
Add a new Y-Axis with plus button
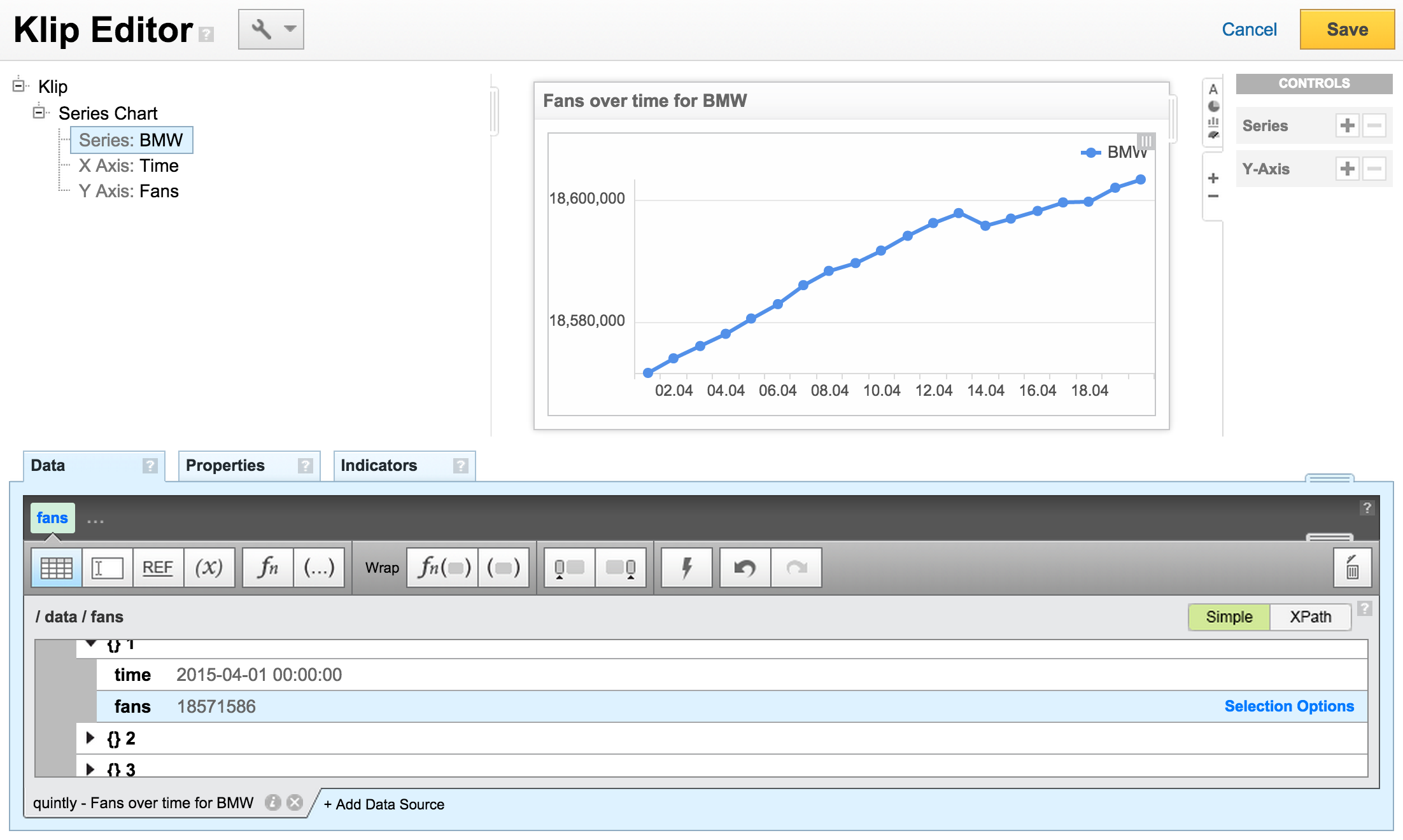1347,169
